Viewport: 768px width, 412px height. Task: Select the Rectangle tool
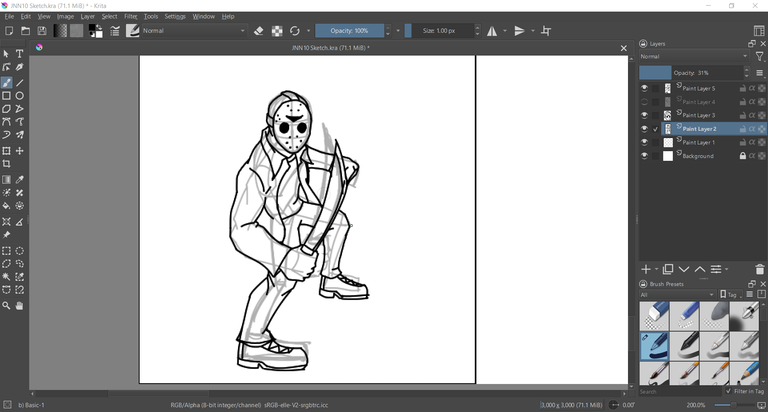click(6, 96)
